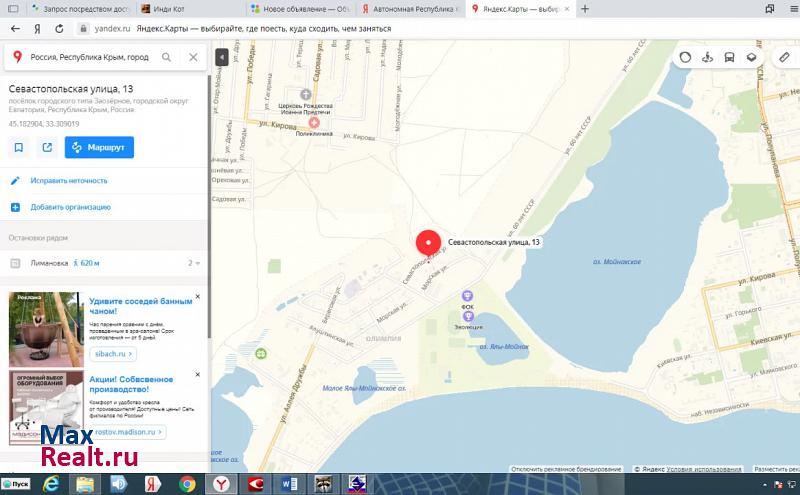
Task: Click Исправить неточность link
Action: pos(69,181)
